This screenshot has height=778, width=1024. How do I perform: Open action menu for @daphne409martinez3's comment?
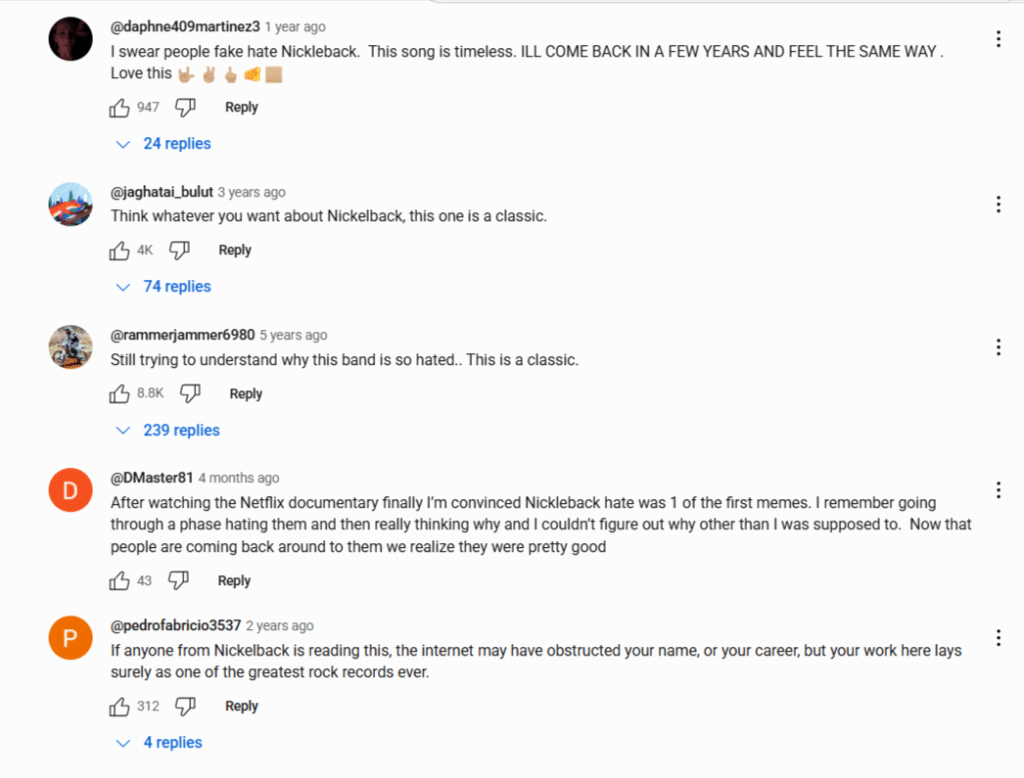pyautogui.click(x=998, y=39)
